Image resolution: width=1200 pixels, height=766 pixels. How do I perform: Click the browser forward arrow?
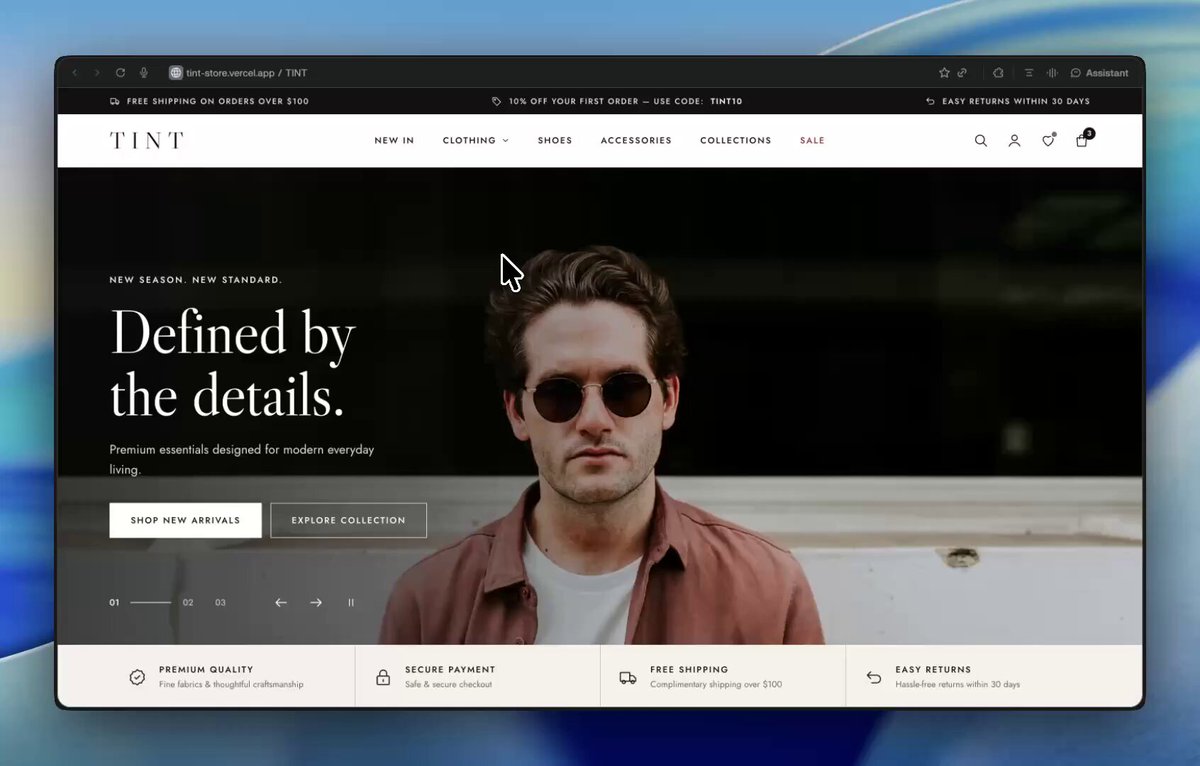coord(97,73)
